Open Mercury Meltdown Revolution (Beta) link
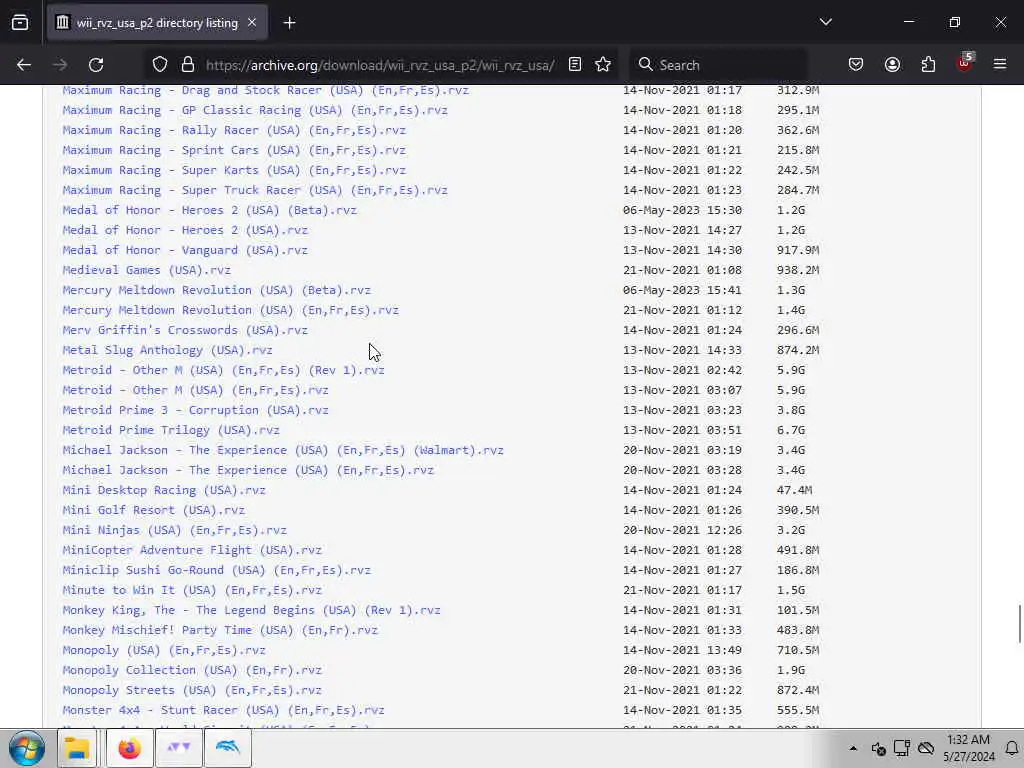This screenshot has height=768, width=1024. pos(216,290)
